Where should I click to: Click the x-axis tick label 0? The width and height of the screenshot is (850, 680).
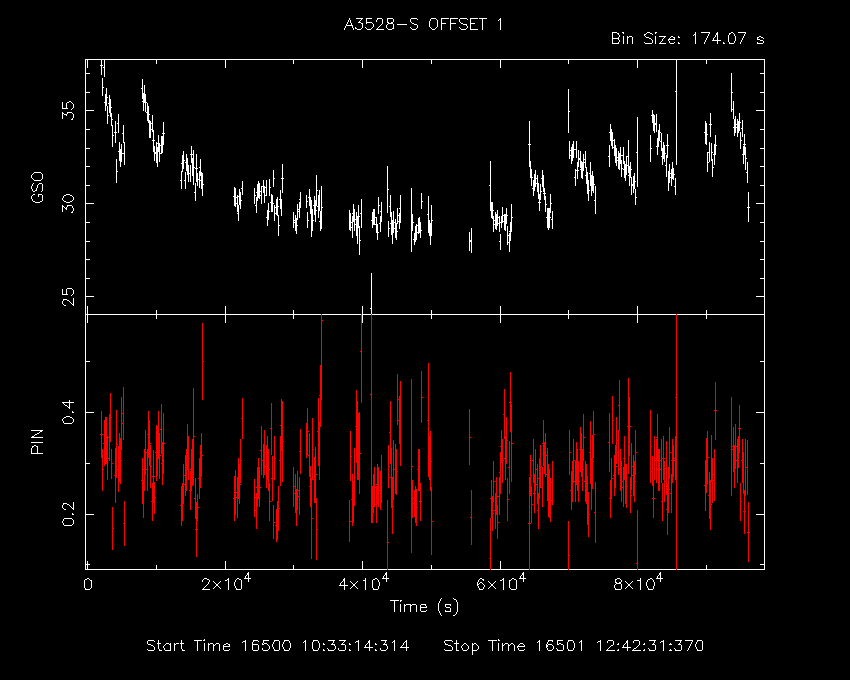pyautogui.click(x=88, y=585)
